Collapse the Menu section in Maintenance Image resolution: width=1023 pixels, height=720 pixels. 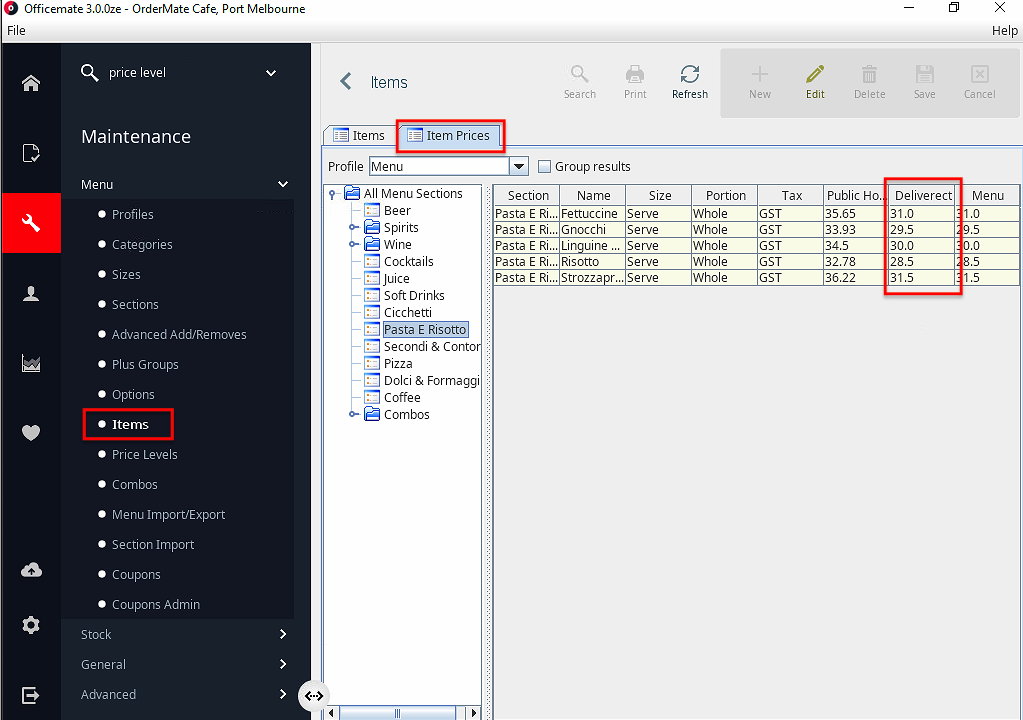(282, 184)
